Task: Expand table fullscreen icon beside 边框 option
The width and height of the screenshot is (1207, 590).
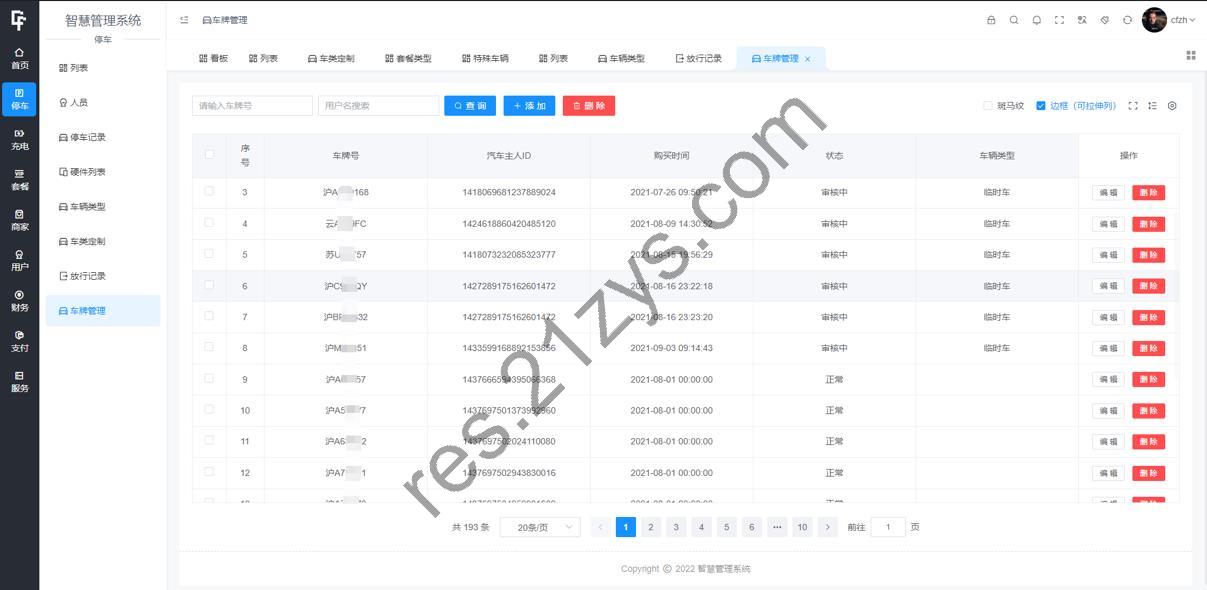Action: click(1133, 106)
